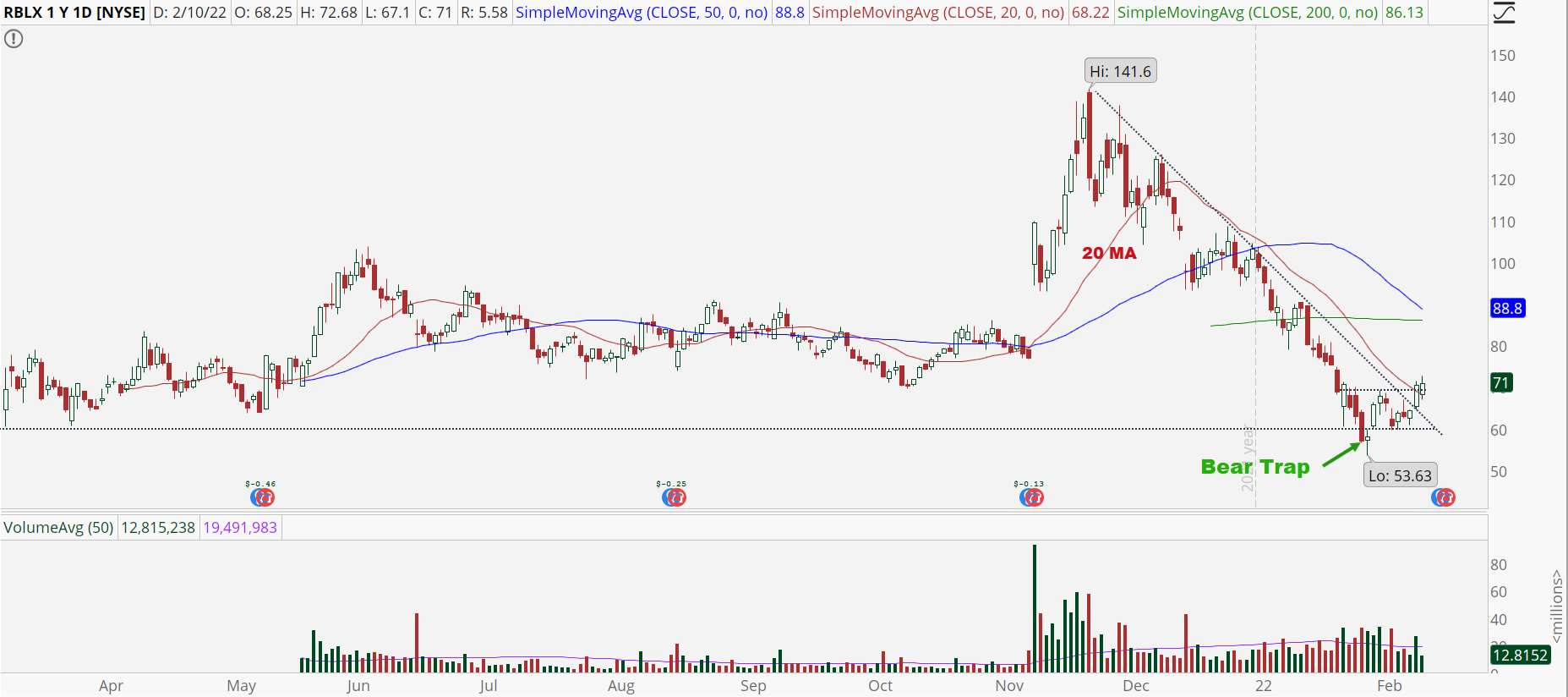
Task: Click the 20 SMA value 68.22 in header
Action: [x=1090, y=13]
